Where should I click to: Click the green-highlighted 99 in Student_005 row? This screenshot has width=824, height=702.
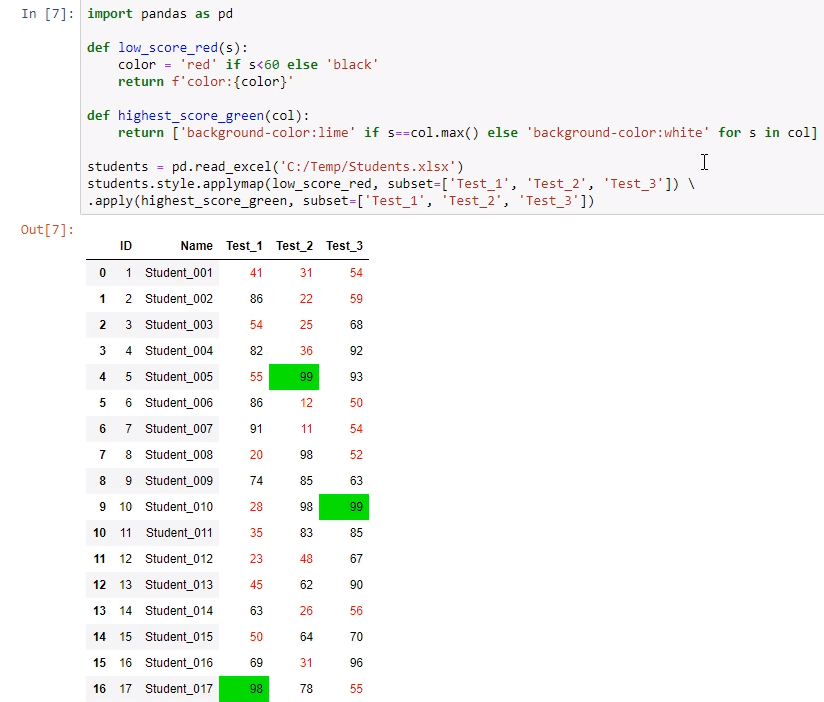(x=294, y=377)
